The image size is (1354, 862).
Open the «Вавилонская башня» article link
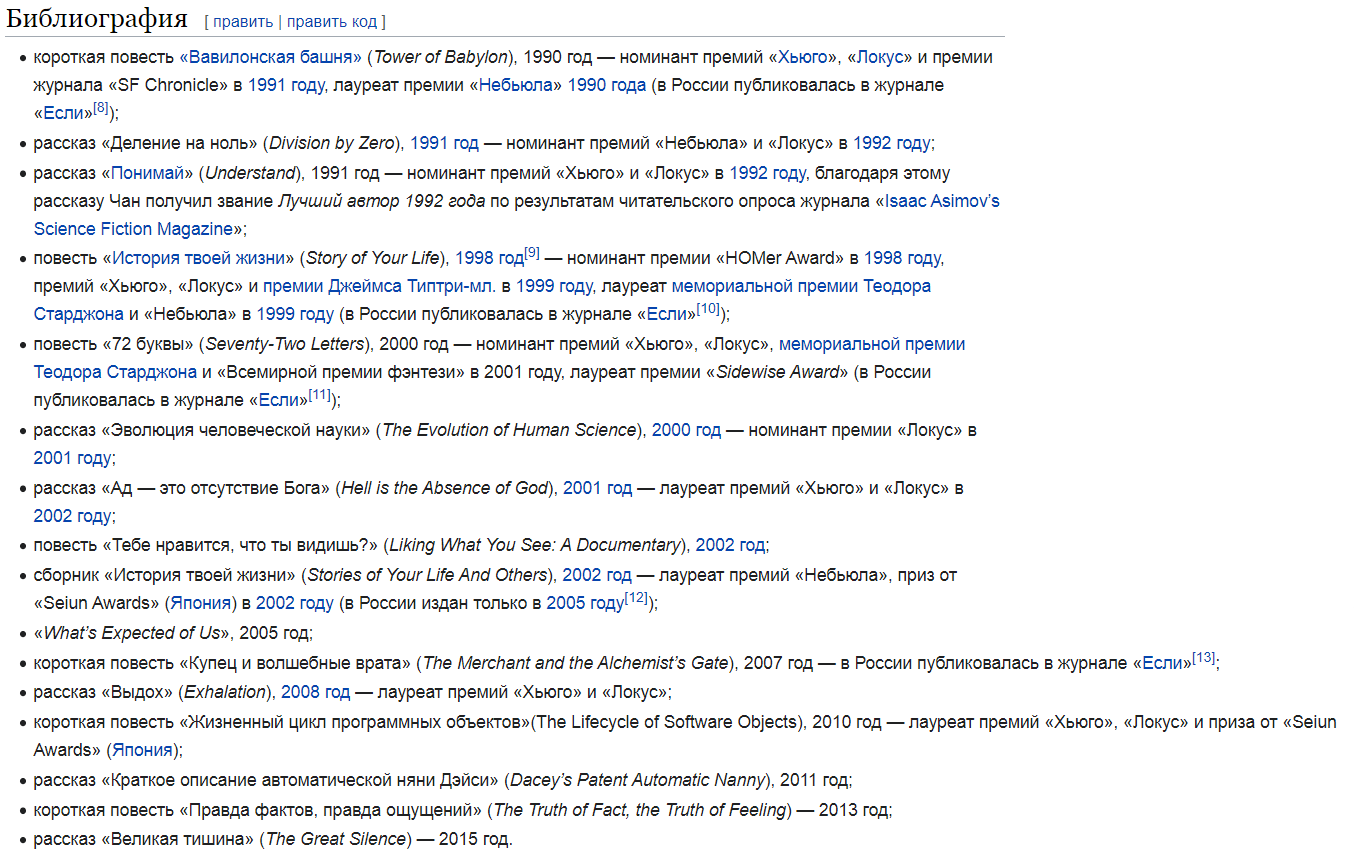pyautogui.click(x=274, y=57)
